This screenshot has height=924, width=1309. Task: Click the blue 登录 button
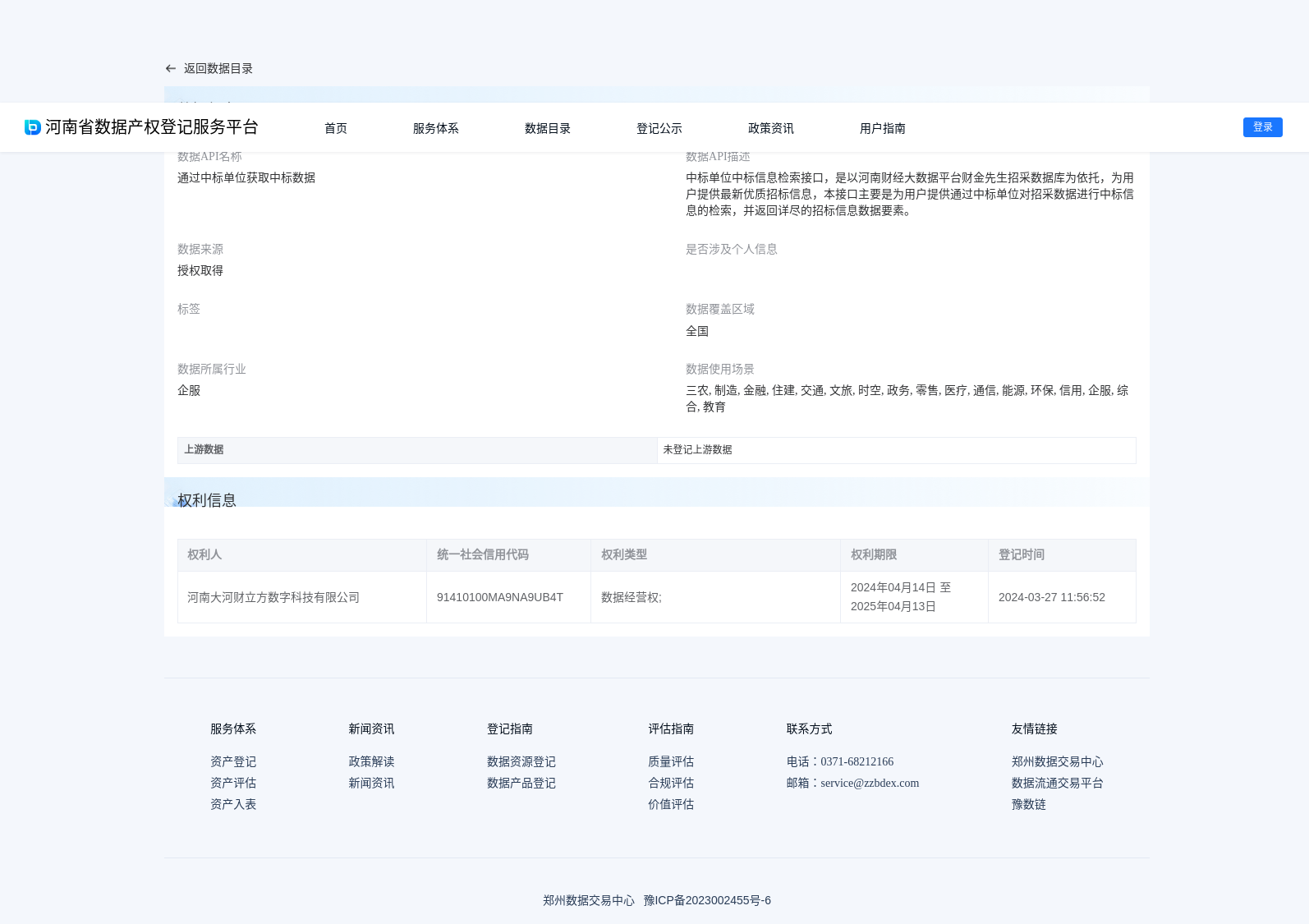point(1263,127)
